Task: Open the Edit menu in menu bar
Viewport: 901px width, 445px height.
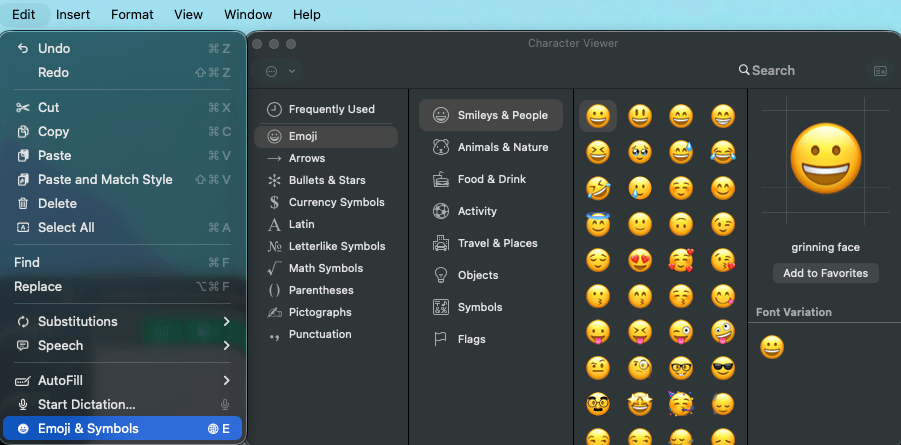Action: (24, 15)
